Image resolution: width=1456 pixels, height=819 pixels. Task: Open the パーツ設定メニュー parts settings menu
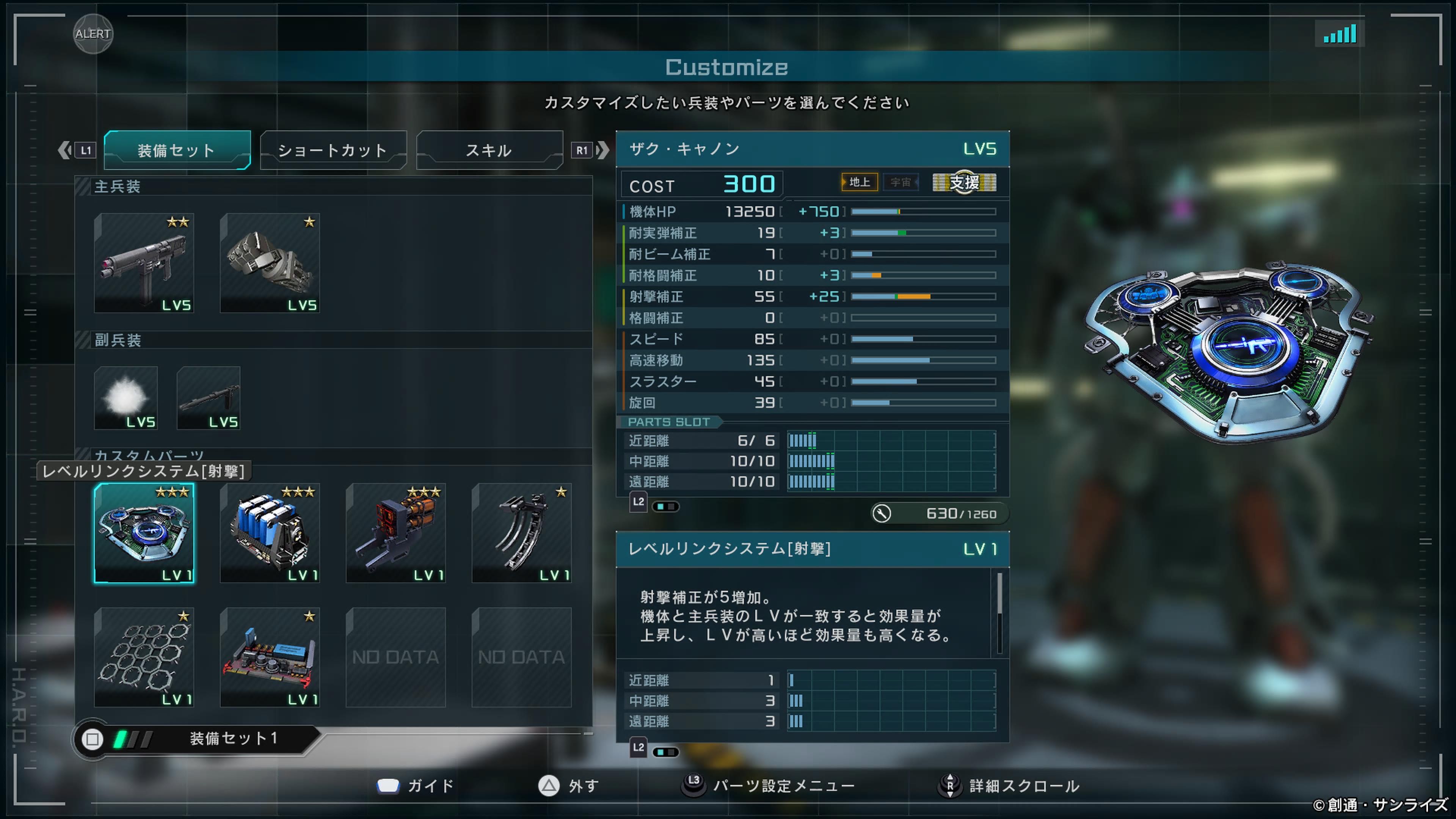point(768,786)
